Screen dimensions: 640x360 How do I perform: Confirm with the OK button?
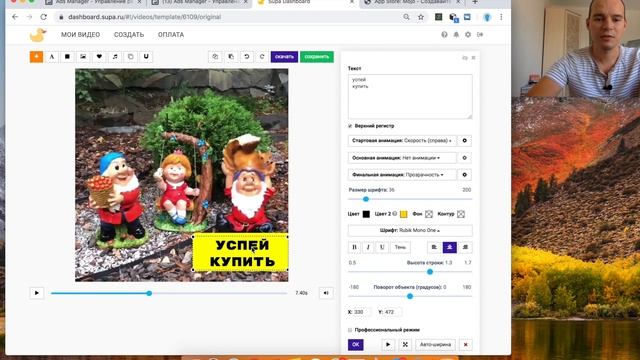[x=356, y=344]
